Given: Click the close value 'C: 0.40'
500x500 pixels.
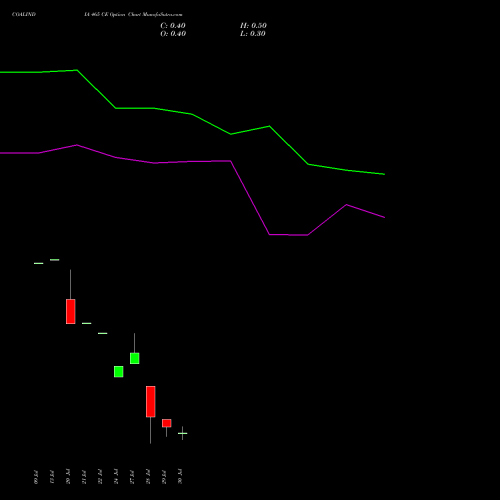Looking at the screenshot, I should [x=173, y=26].
